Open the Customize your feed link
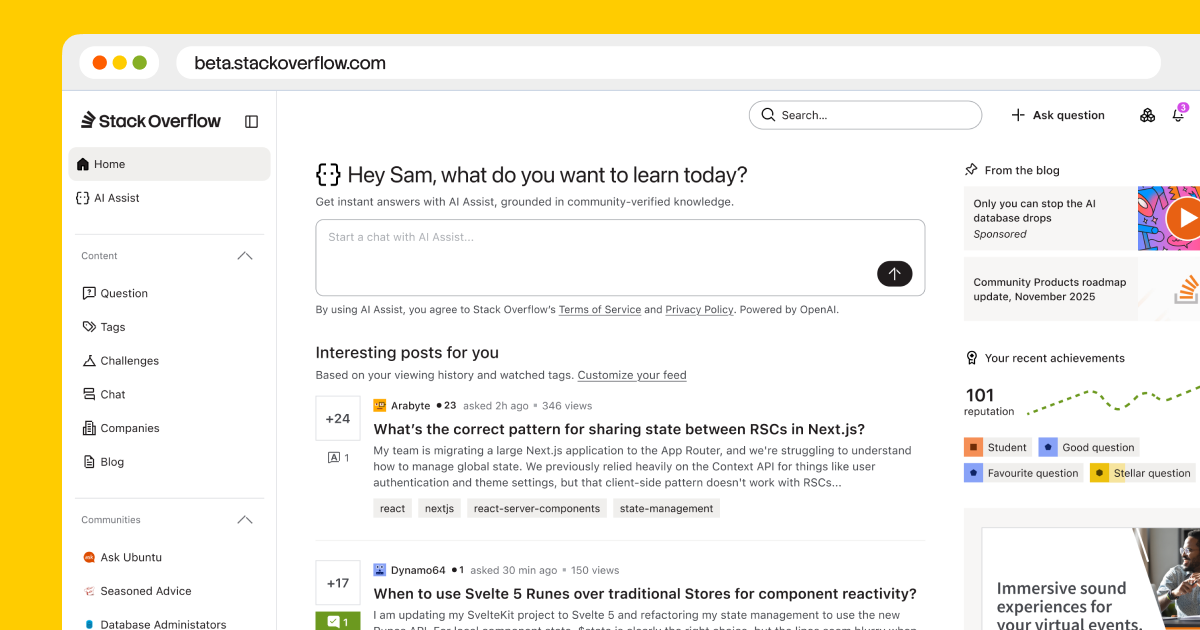Image resolution: width=1200 pixels, height=630 pixels. tap(632, 374)
